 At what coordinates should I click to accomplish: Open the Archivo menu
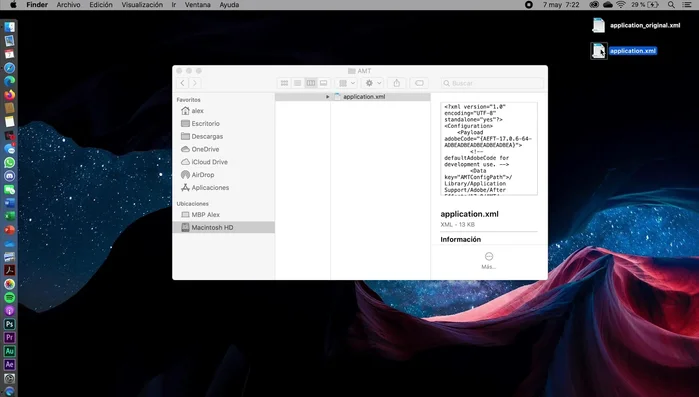pos(68,5)
